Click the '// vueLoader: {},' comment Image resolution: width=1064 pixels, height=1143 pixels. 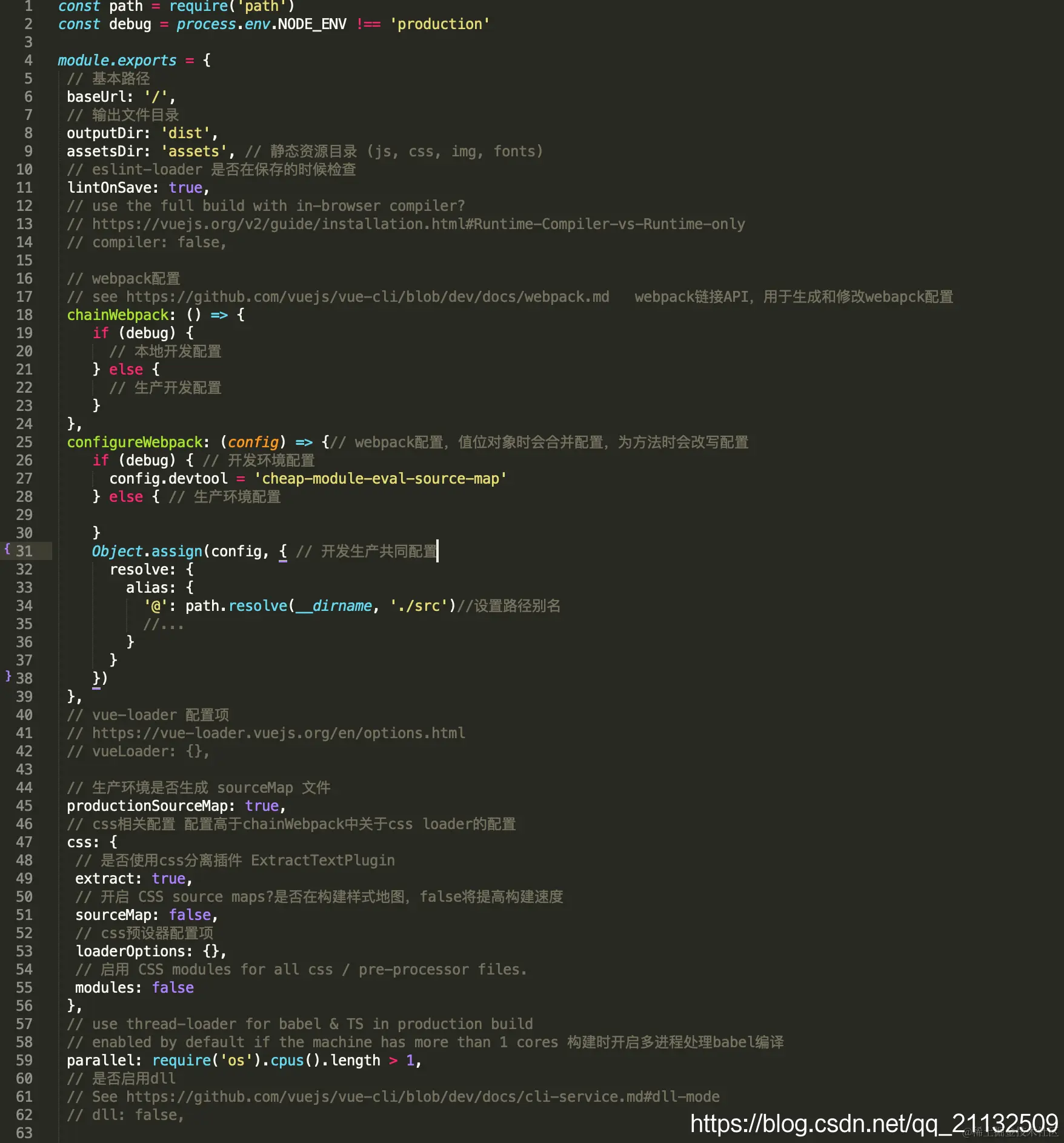(138, 751)
